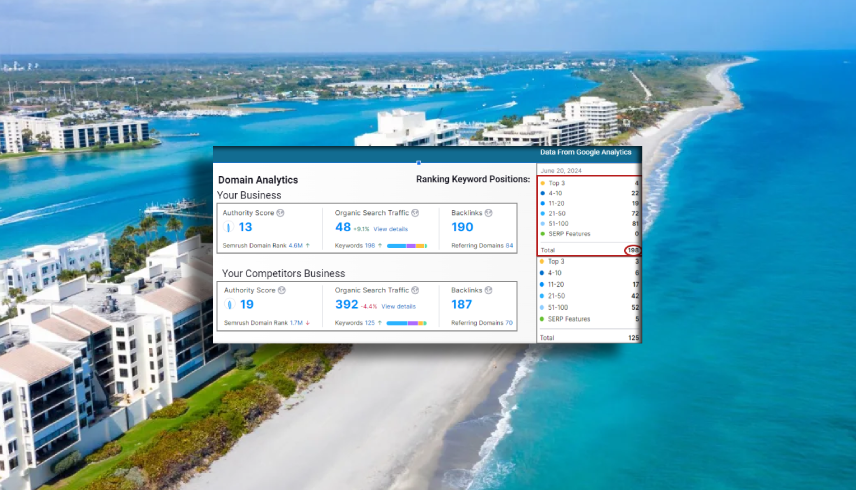This screenshot has width=856, height=490.
Task: Click Your Business keyword distribution color bar
Action: click(x=407, y=245)
